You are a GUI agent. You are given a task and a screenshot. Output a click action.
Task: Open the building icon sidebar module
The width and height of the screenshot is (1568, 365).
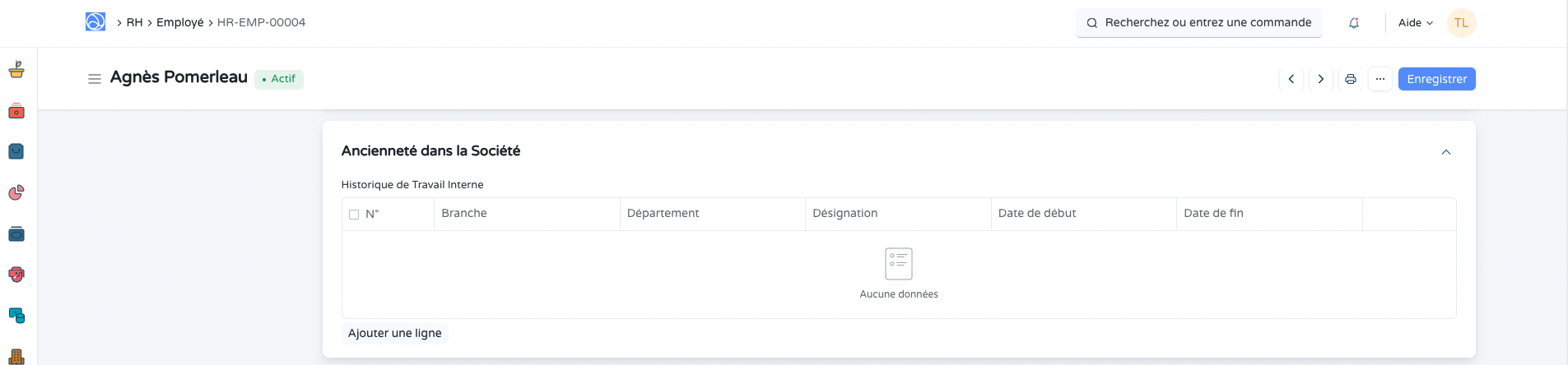click(16, 357)
